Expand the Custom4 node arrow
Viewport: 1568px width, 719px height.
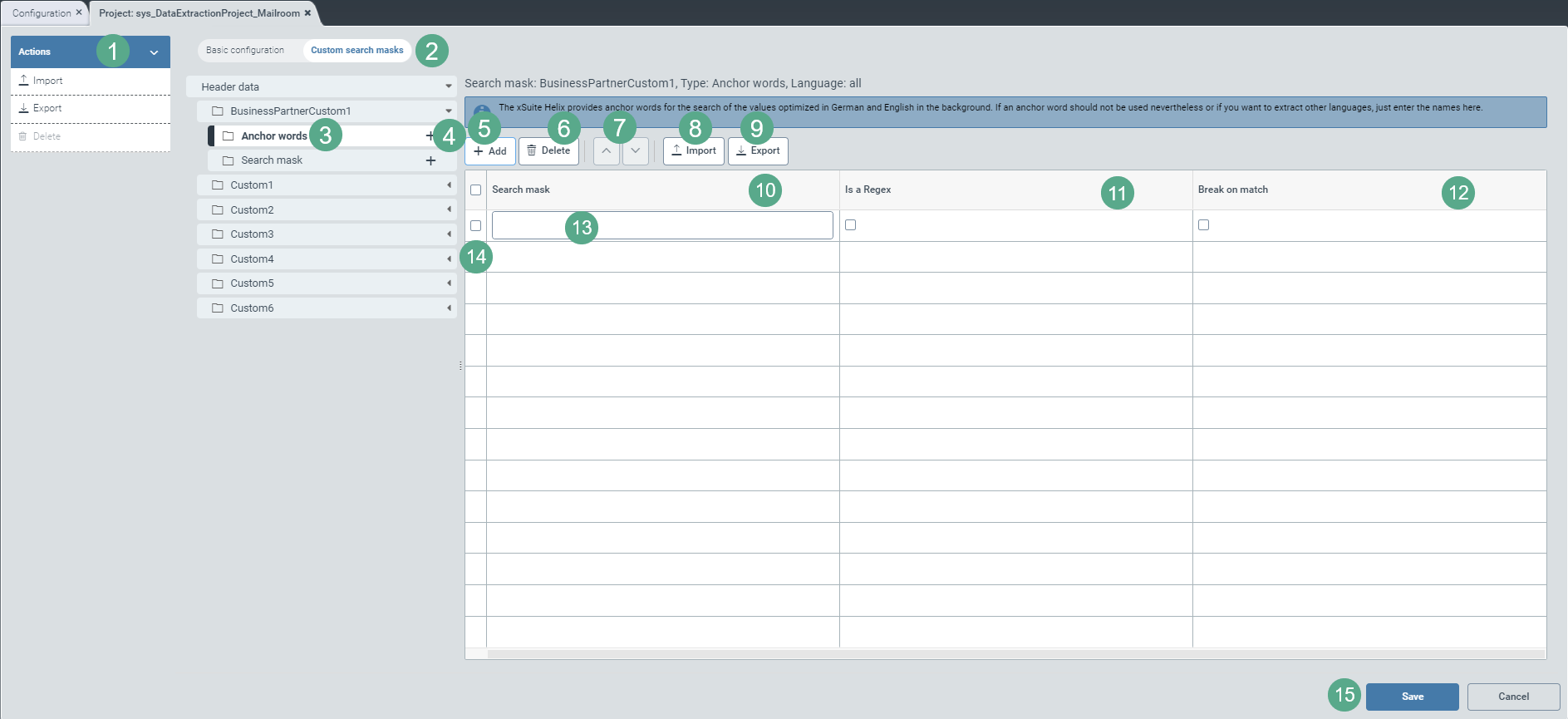(450, 259)
